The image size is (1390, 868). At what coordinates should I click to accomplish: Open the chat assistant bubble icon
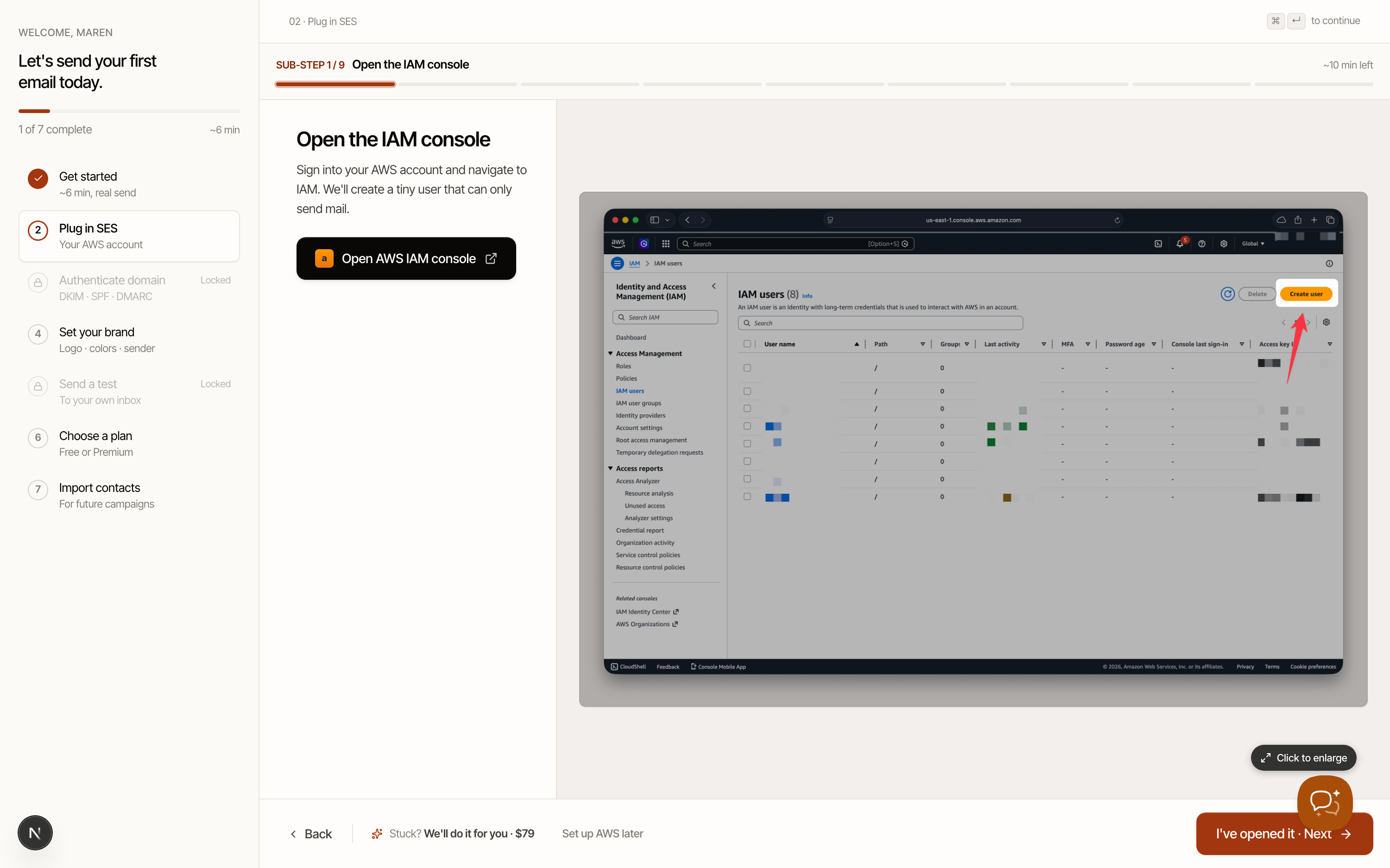point(1325,803)
